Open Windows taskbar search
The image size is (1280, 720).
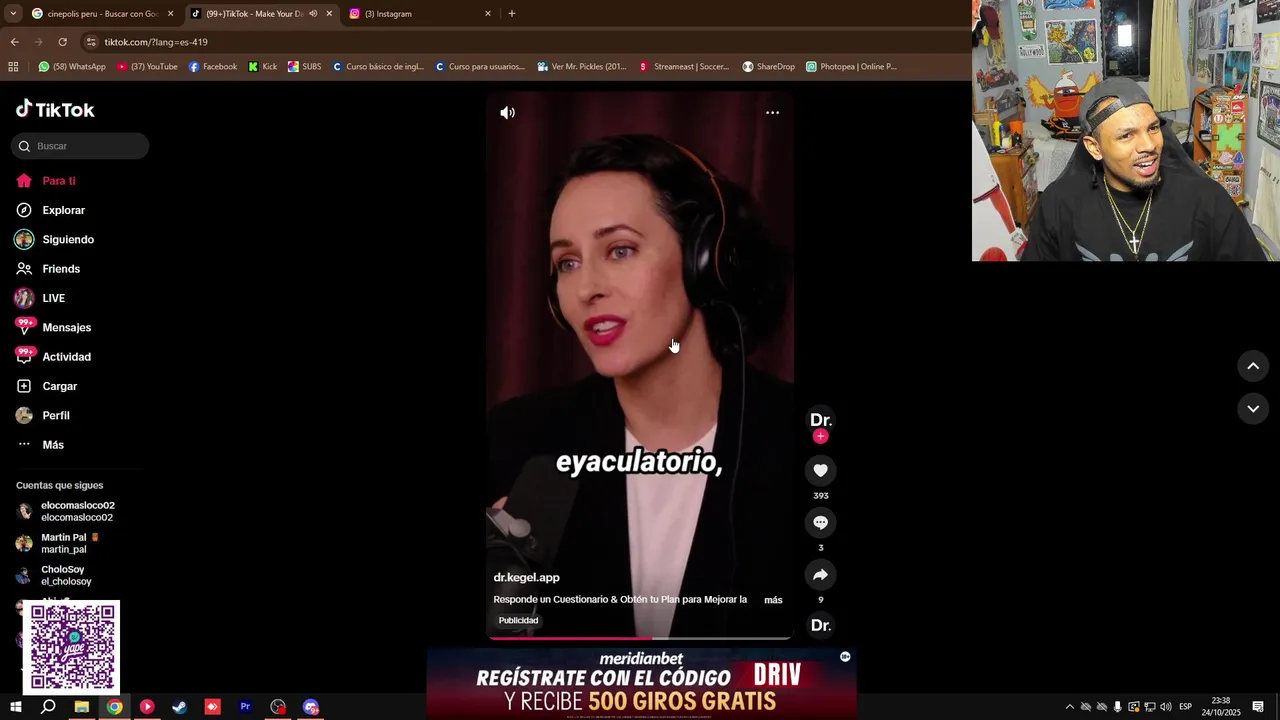48,707
